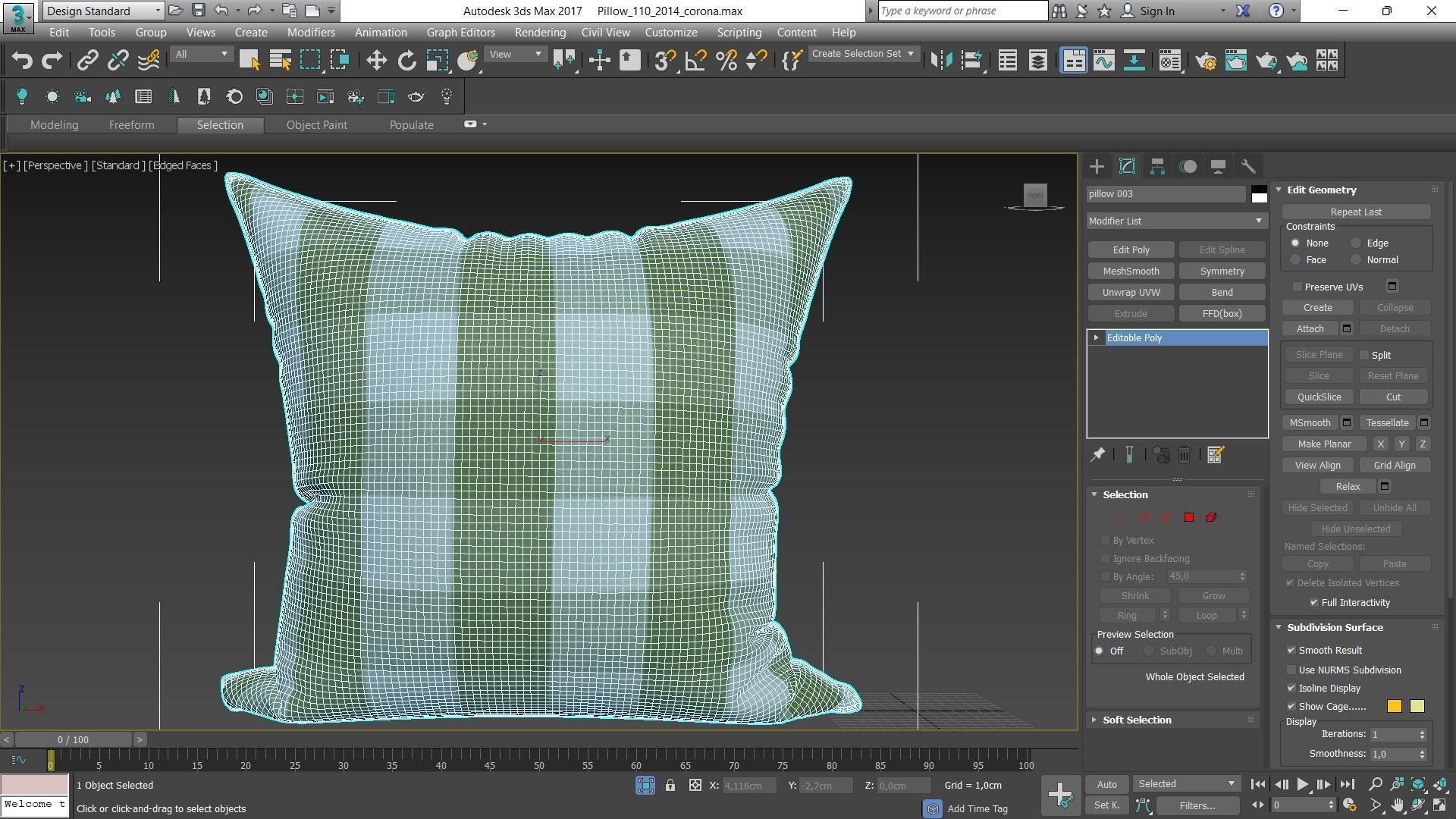
Task: Click the orange cage color swatch
Action: (x=1394, y=707)
